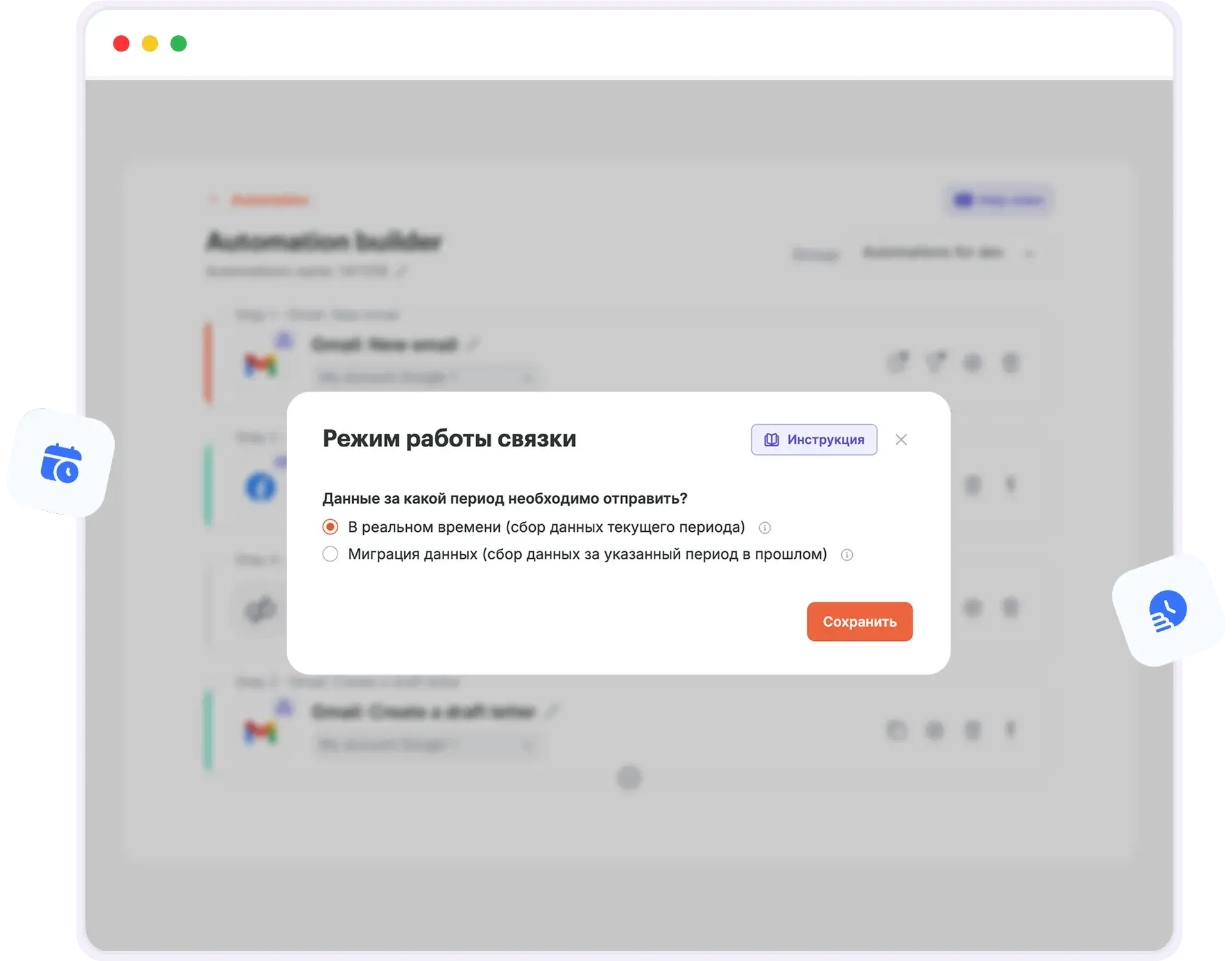Open account dropdown under first Gmail step

pyautogui.click(x=425, y=377)
